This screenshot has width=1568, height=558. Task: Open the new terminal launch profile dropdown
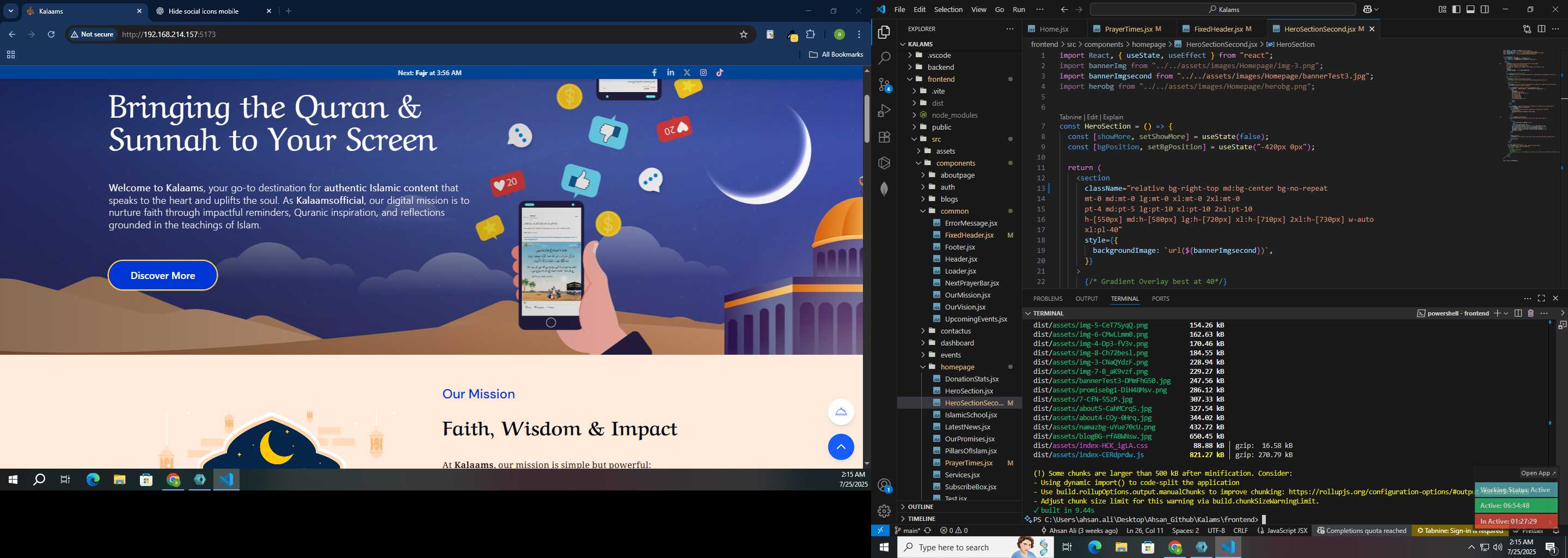1506,313
